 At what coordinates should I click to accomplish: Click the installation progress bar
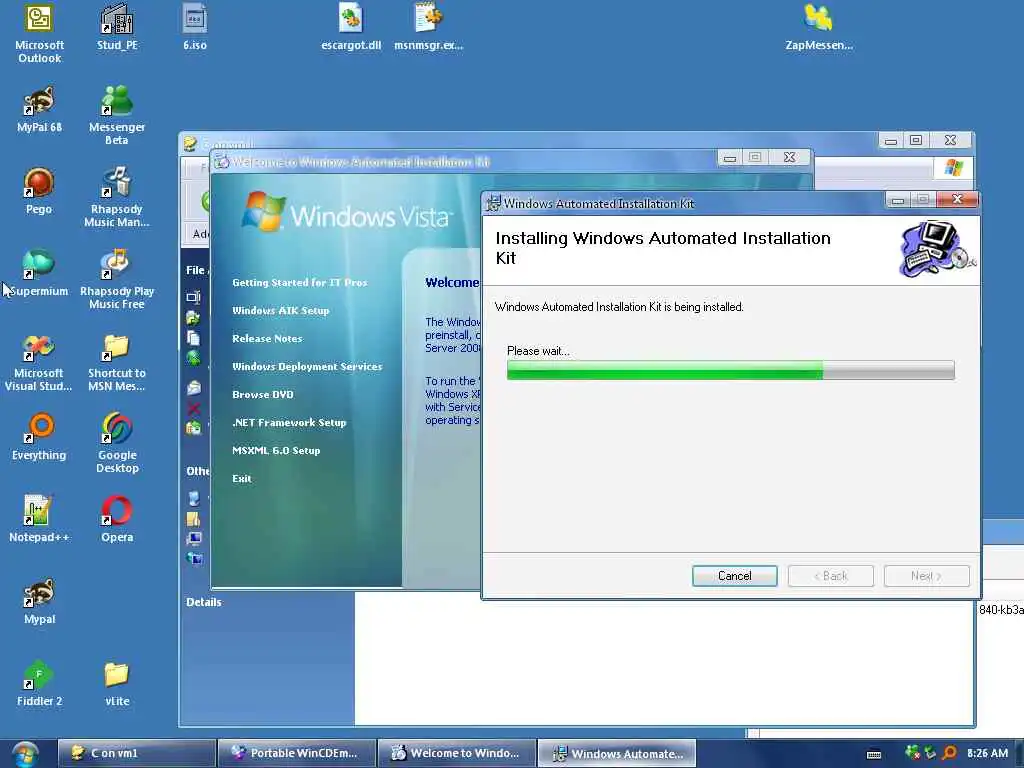731,370
